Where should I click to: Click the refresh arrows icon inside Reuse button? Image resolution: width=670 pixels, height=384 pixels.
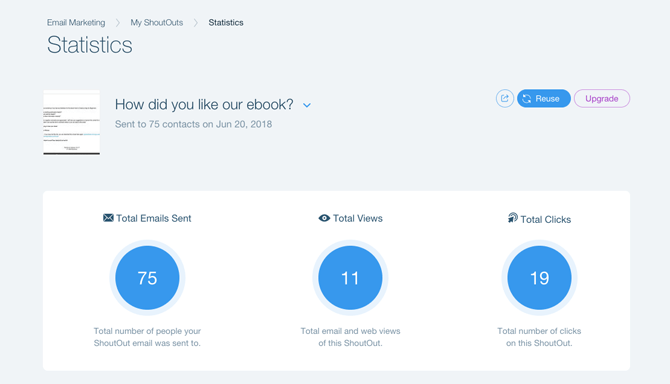pyautogui.click(x=527, y=99)
